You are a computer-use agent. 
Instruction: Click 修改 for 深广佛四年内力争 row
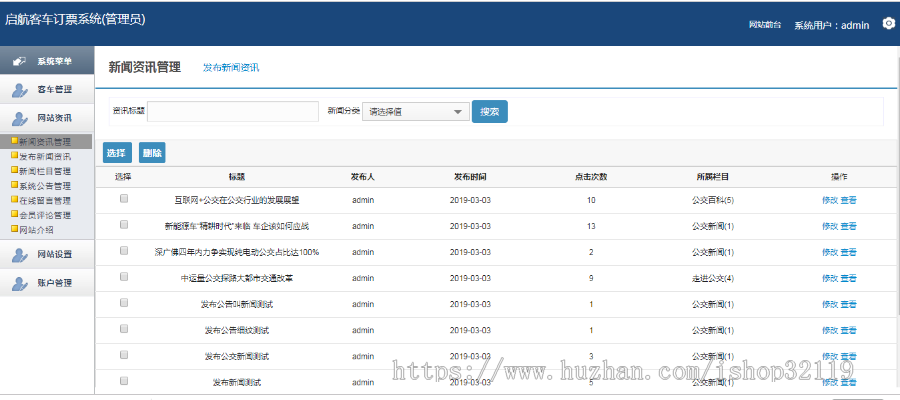coord(830,252)
